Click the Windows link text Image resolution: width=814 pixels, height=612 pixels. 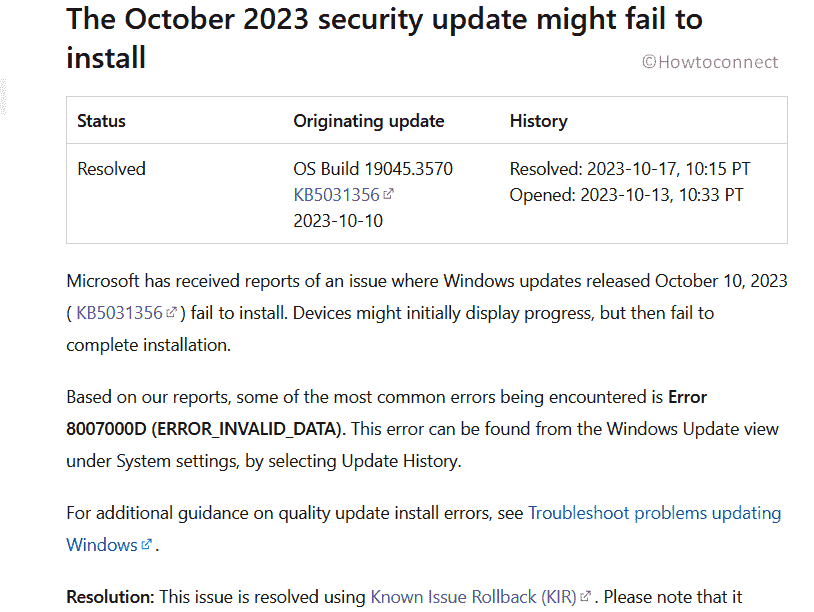pos(102,545)
